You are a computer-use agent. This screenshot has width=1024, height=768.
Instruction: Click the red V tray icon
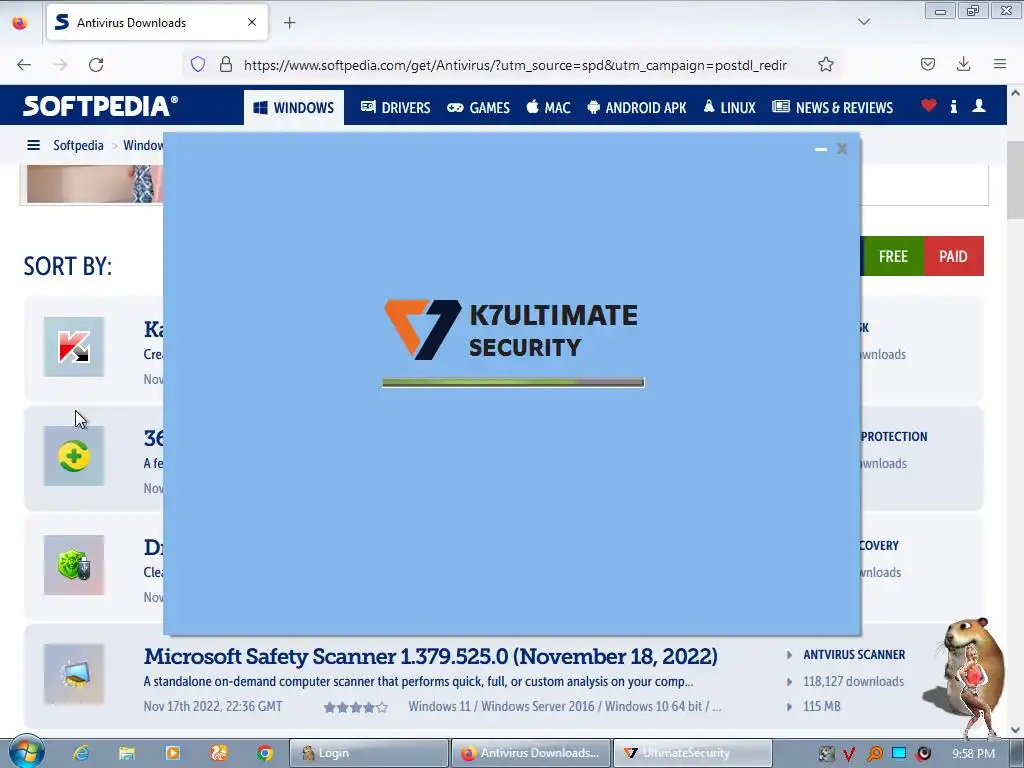pos(849,754)
